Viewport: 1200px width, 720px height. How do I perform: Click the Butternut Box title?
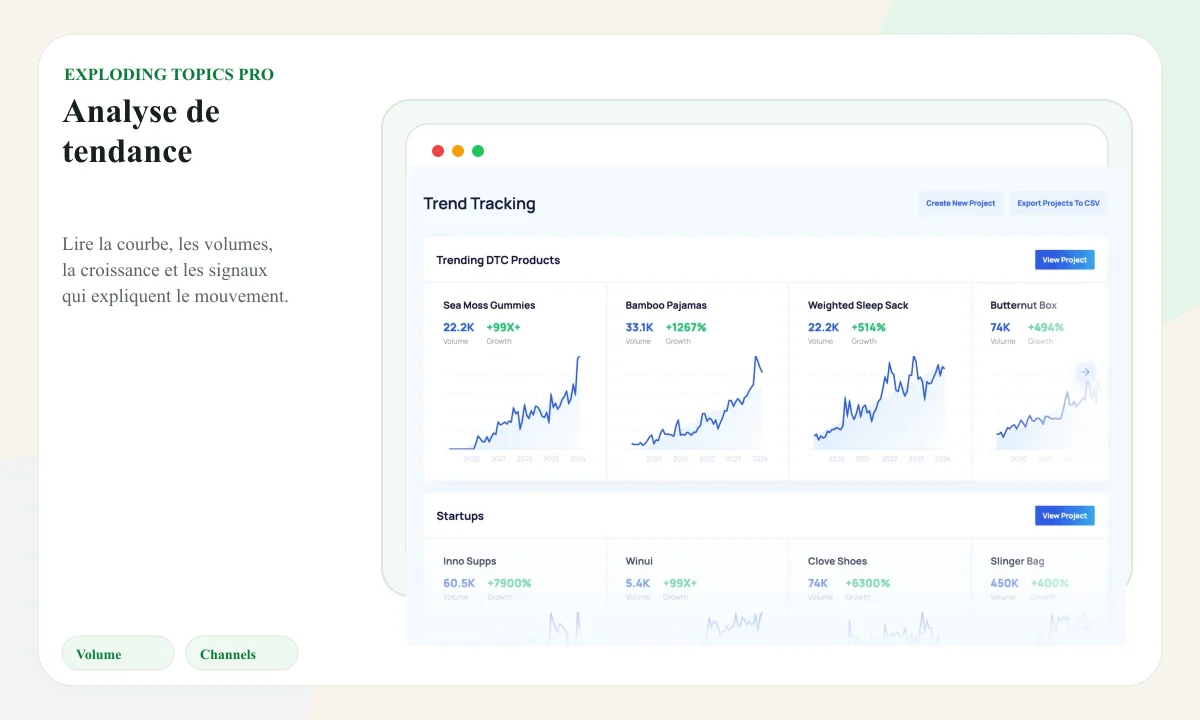tap(1023, 305)
